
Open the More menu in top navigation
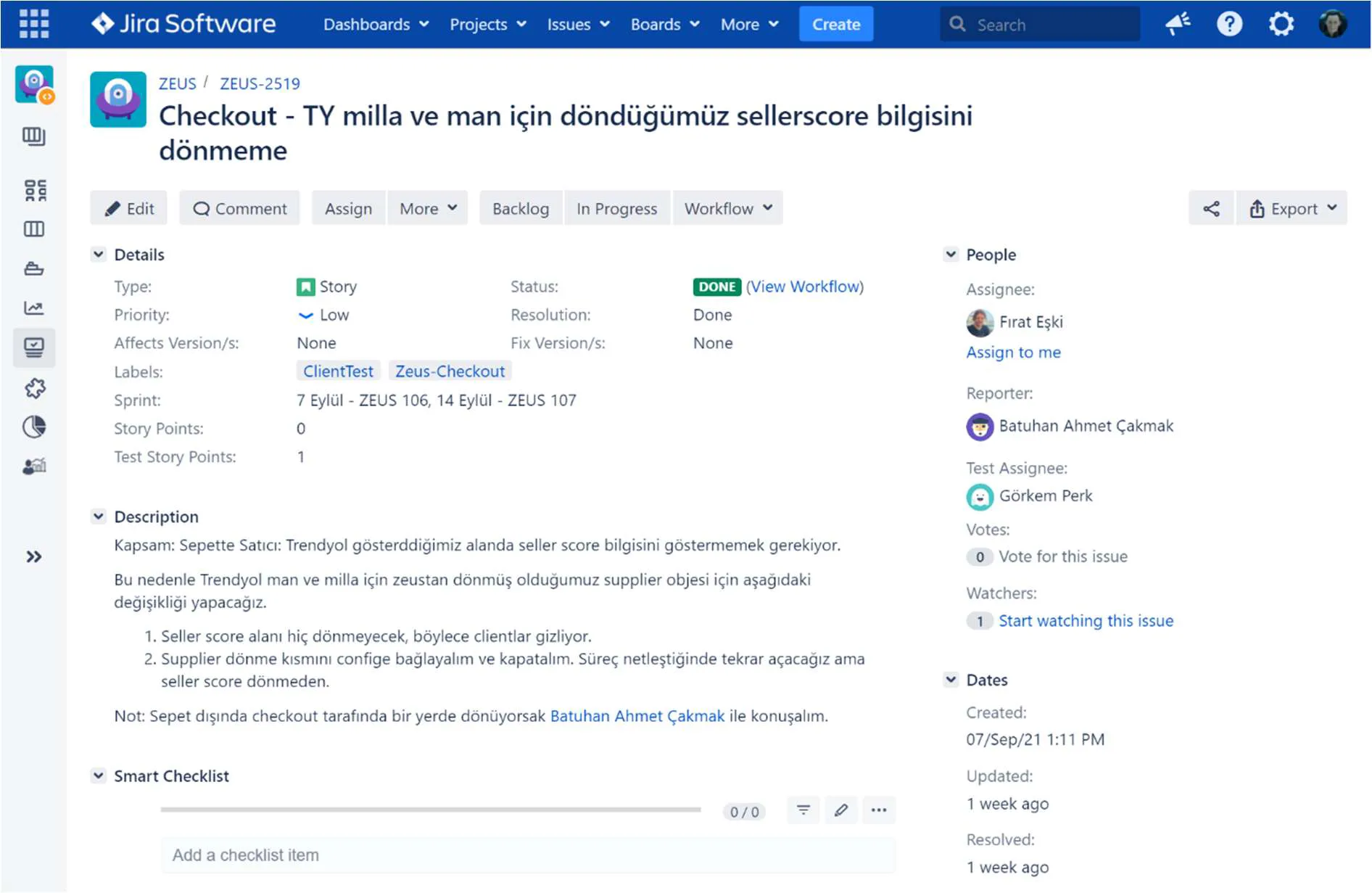click(x=749, y=25)
